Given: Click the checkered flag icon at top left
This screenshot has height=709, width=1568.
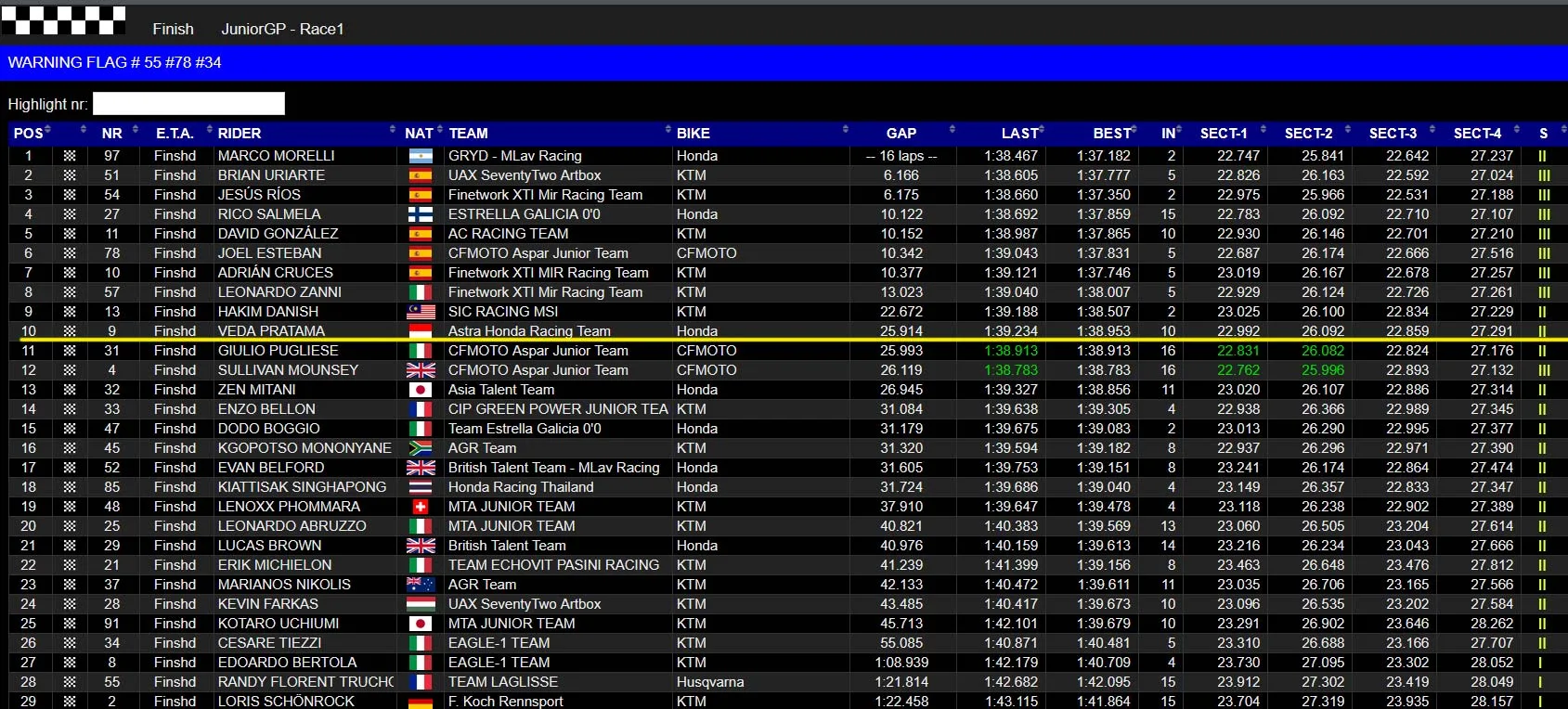Looking at the screenshot, I should (63, 20).
